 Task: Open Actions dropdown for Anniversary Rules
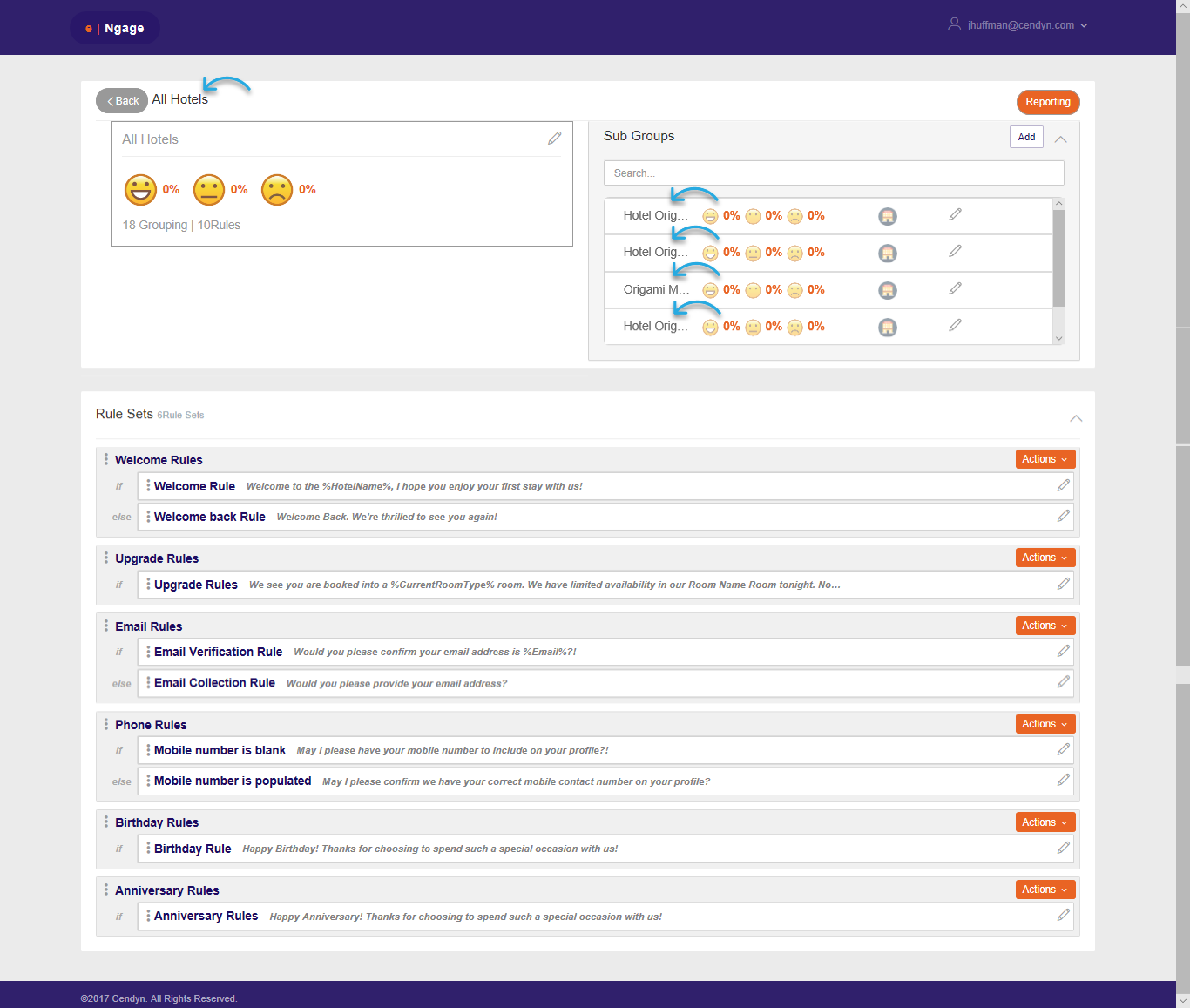click(1045, 890)
